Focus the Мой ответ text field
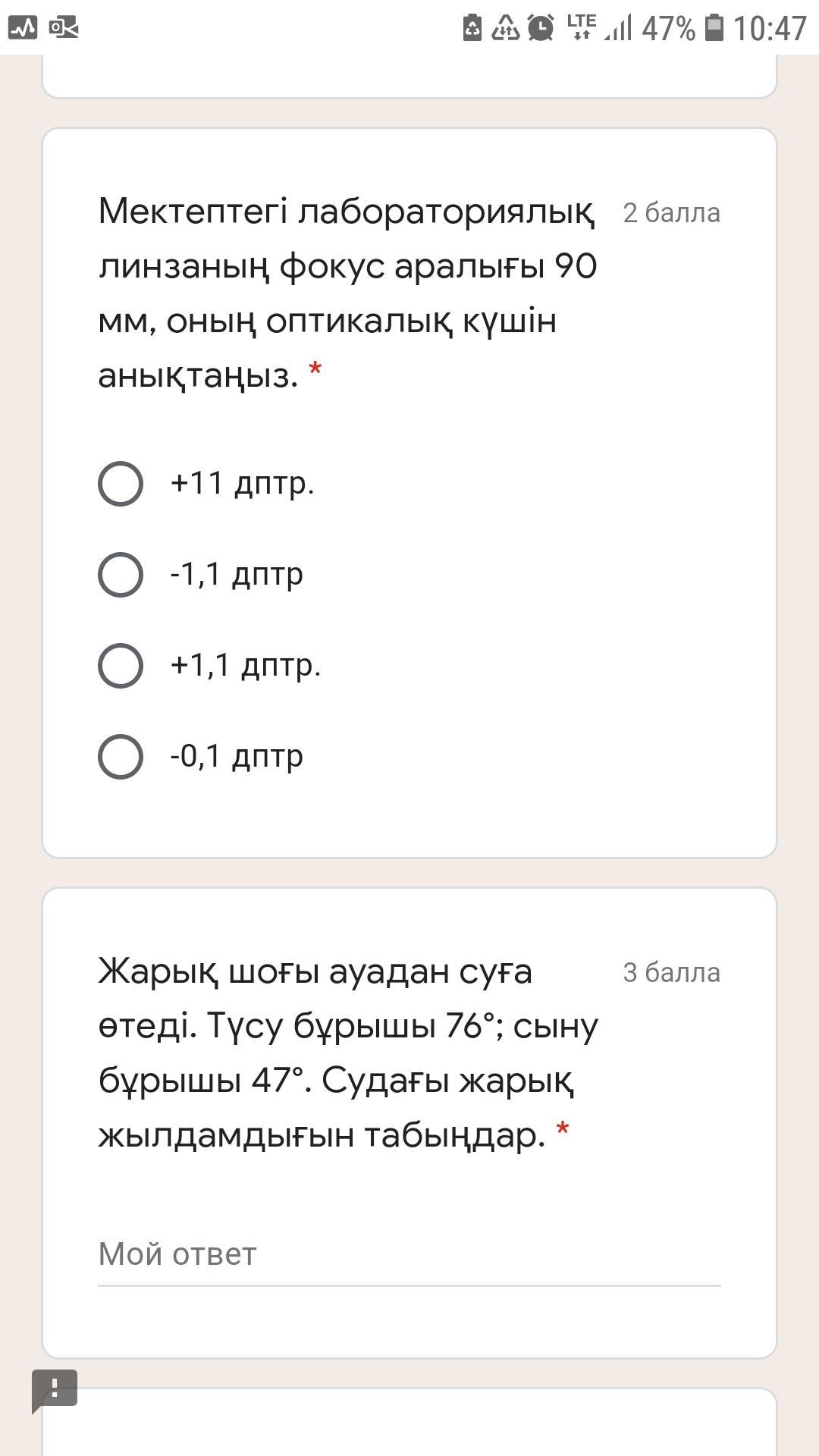The width and height of the screenshot is (819, 1456). click(x=409, y=1254)
